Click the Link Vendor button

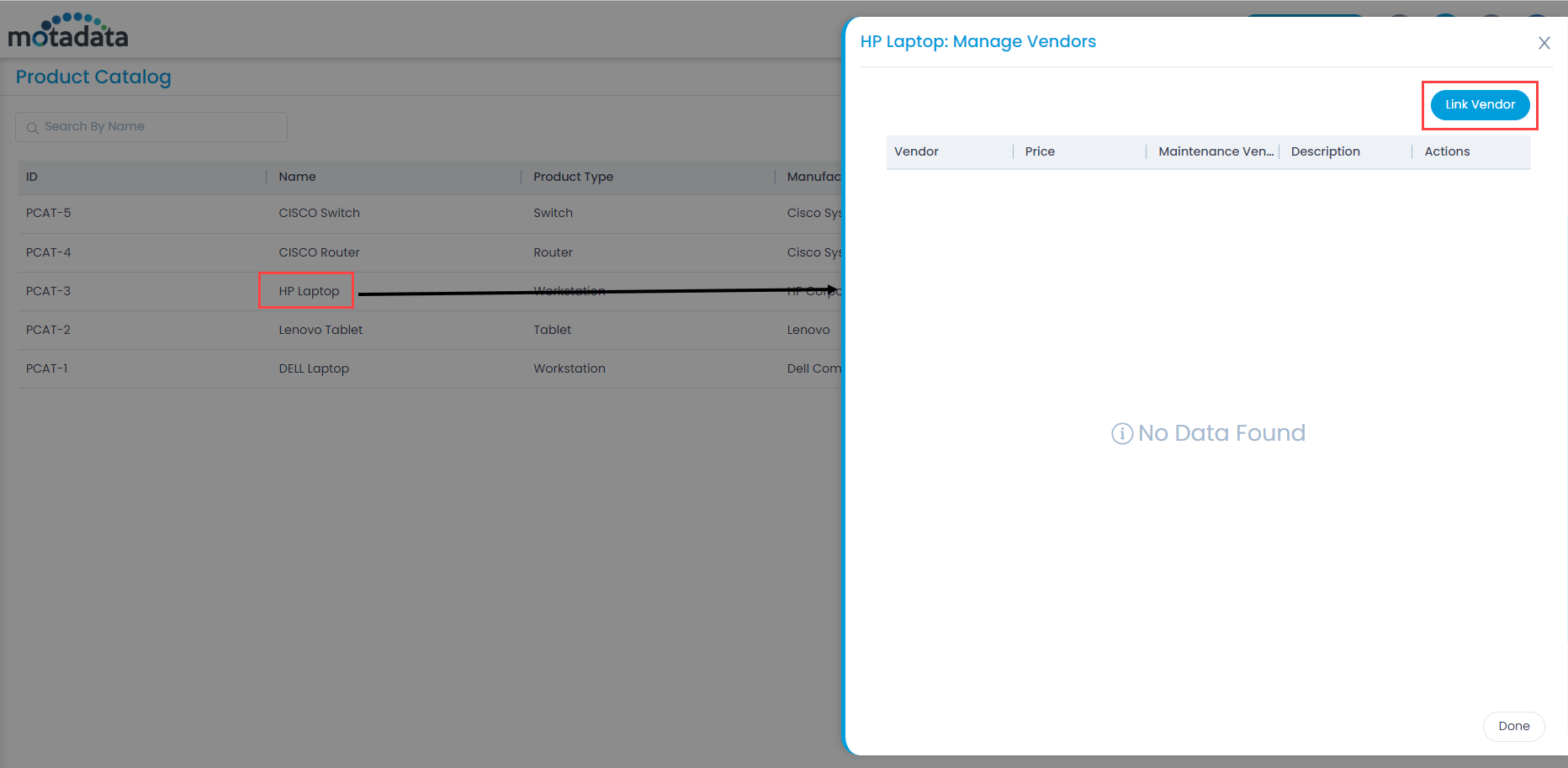[x=1480, y=104]
